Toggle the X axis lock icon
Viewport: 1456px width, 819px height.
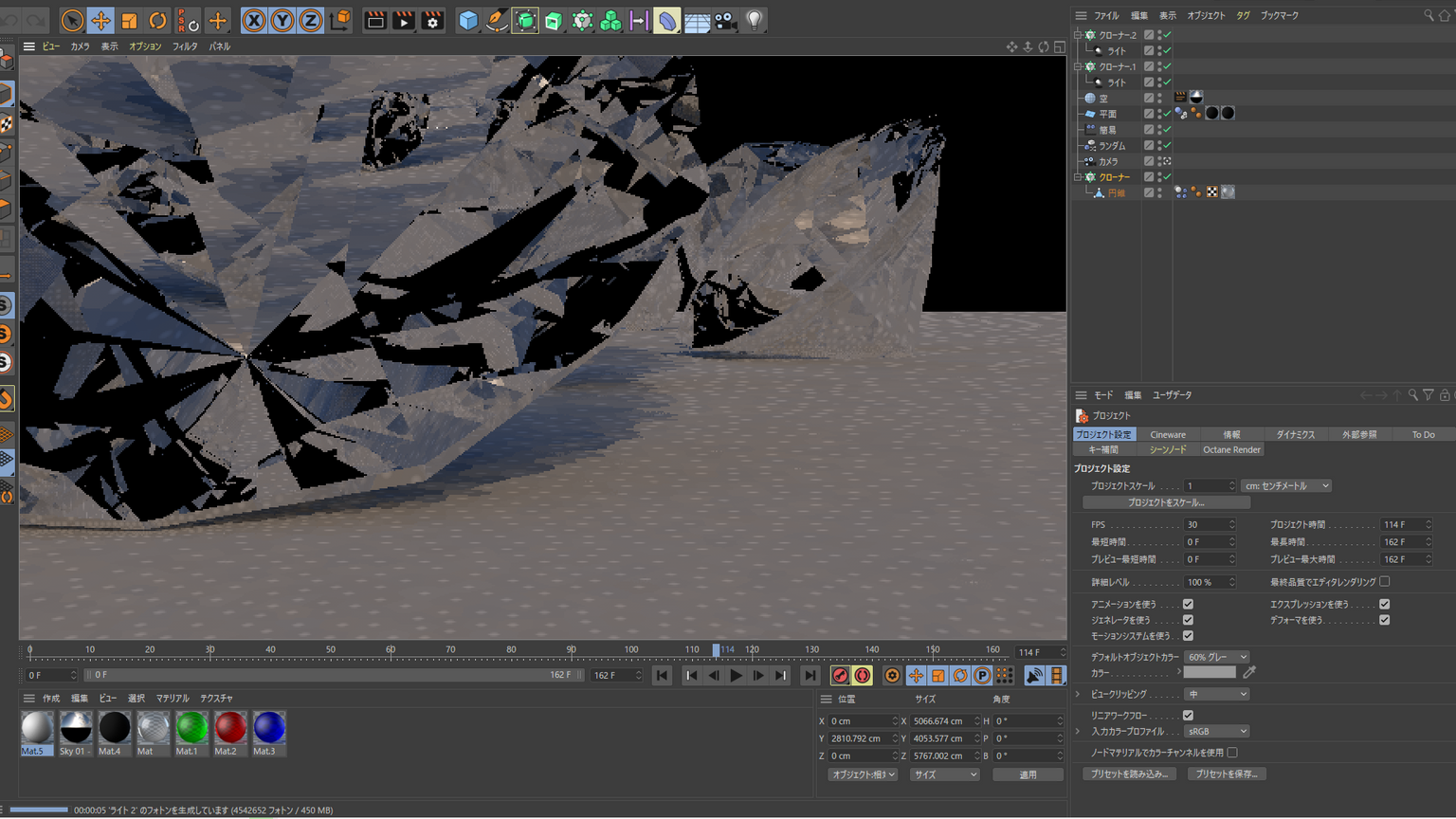click(253, 20)
